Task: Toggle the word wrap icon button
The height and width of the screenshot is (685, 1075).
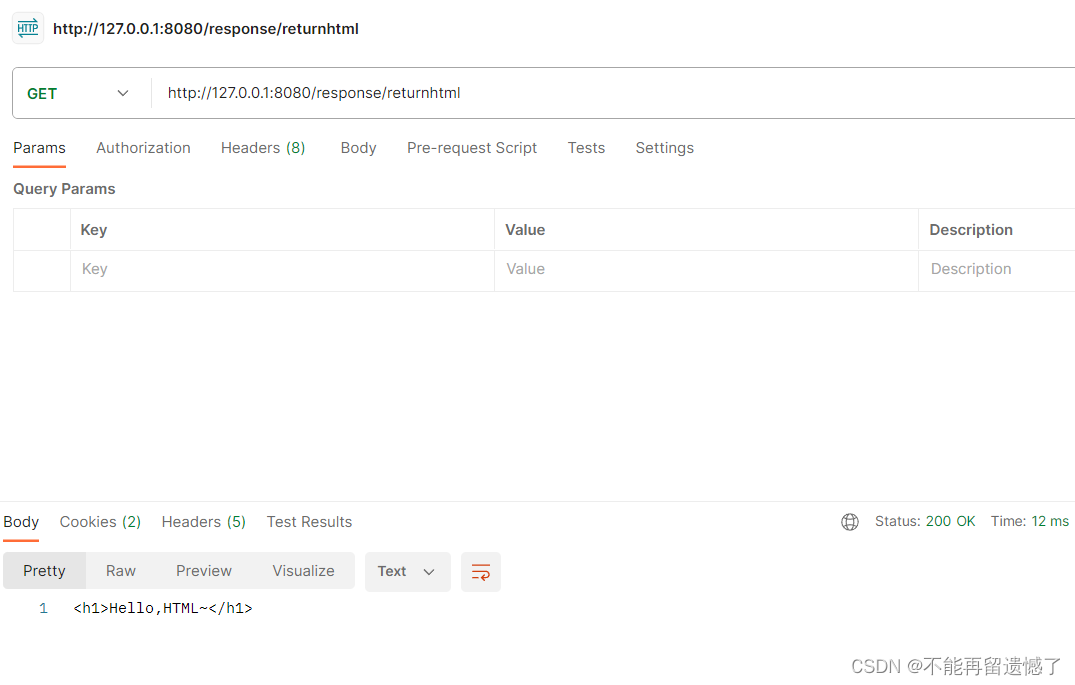Action: 481,571
